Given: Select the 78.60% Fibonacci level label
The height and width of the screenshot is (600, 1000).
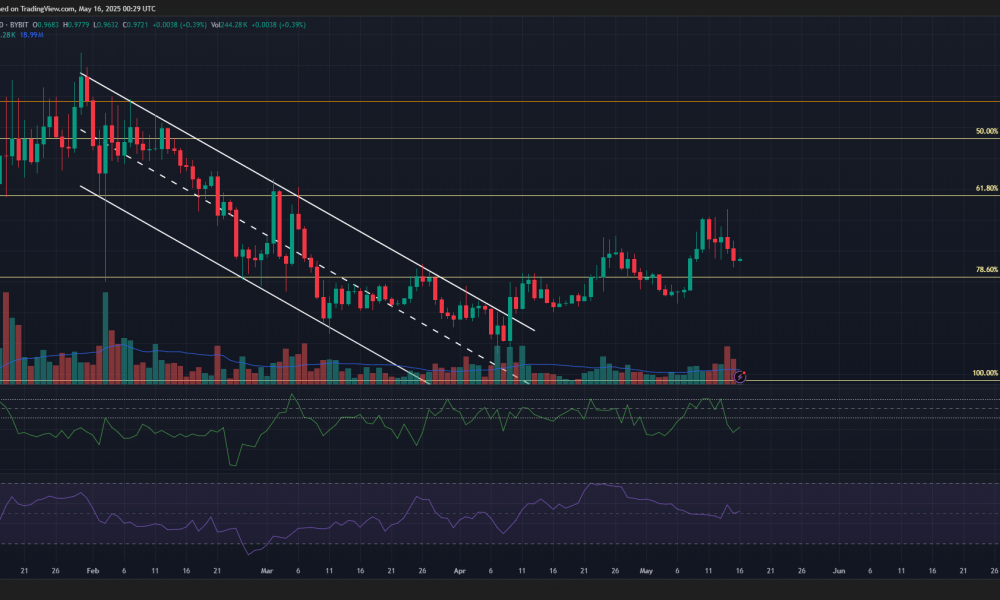Looking at the screenshot, I should [x=987, y=270].
